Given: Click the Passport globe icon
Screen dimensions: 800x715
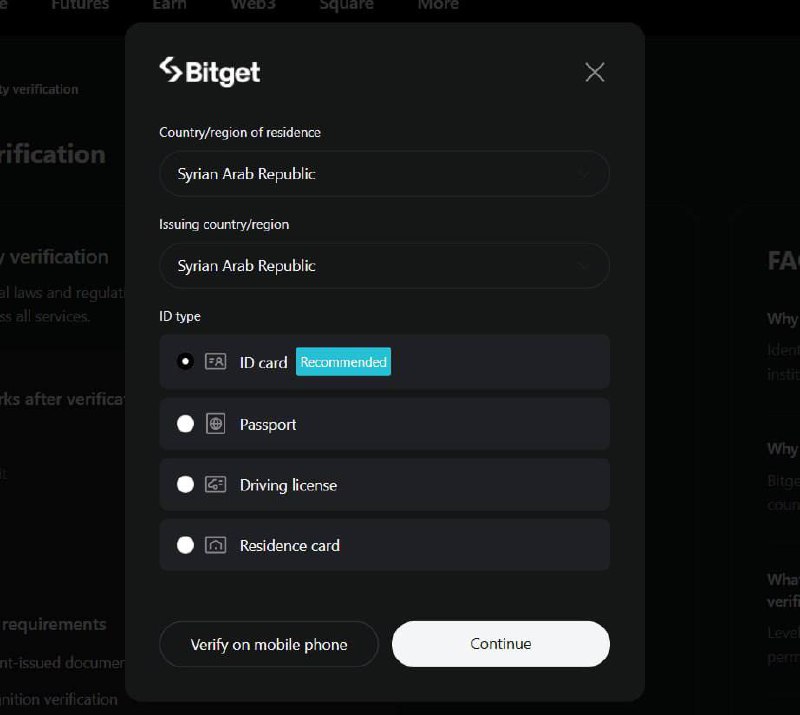Looking at the screenshot, I should click(215, 424).
